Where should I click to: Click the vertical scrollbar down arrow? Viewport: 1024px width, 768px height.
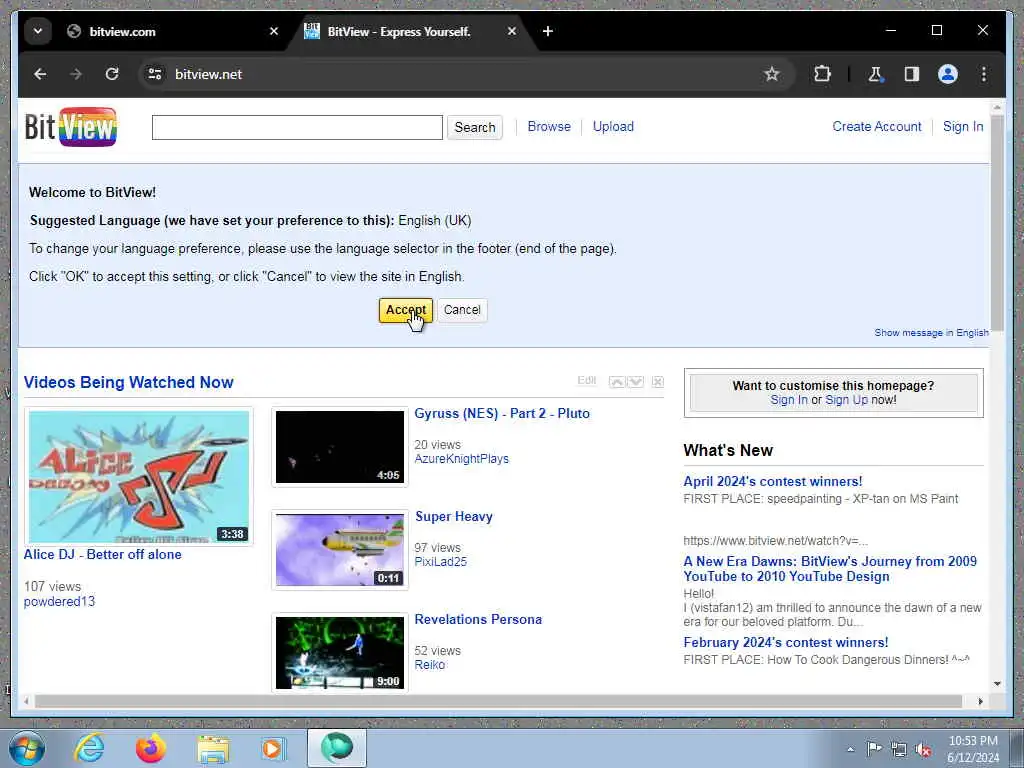(x=997, y=684)
